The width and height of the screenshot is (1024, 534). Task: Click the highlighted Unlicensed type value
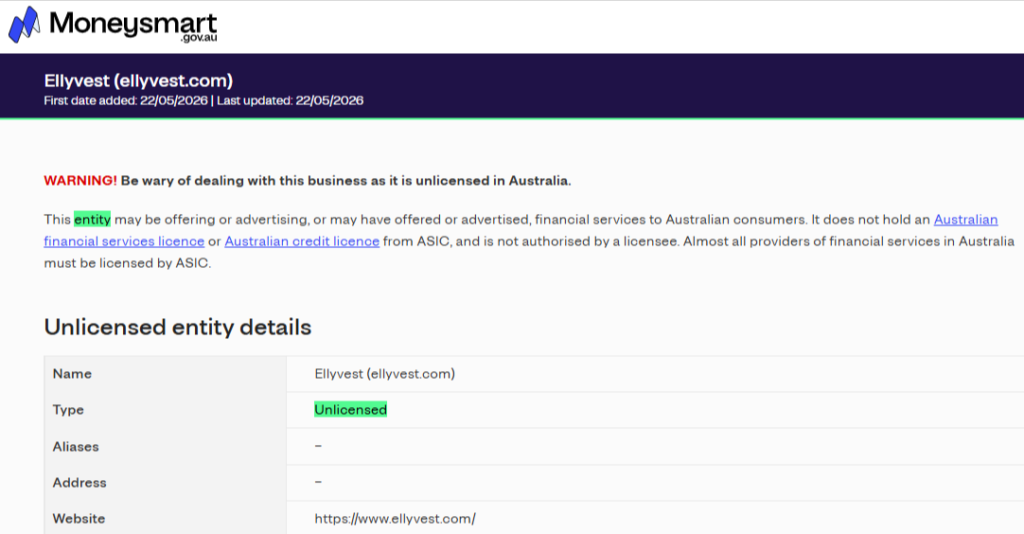coord(351,410)
